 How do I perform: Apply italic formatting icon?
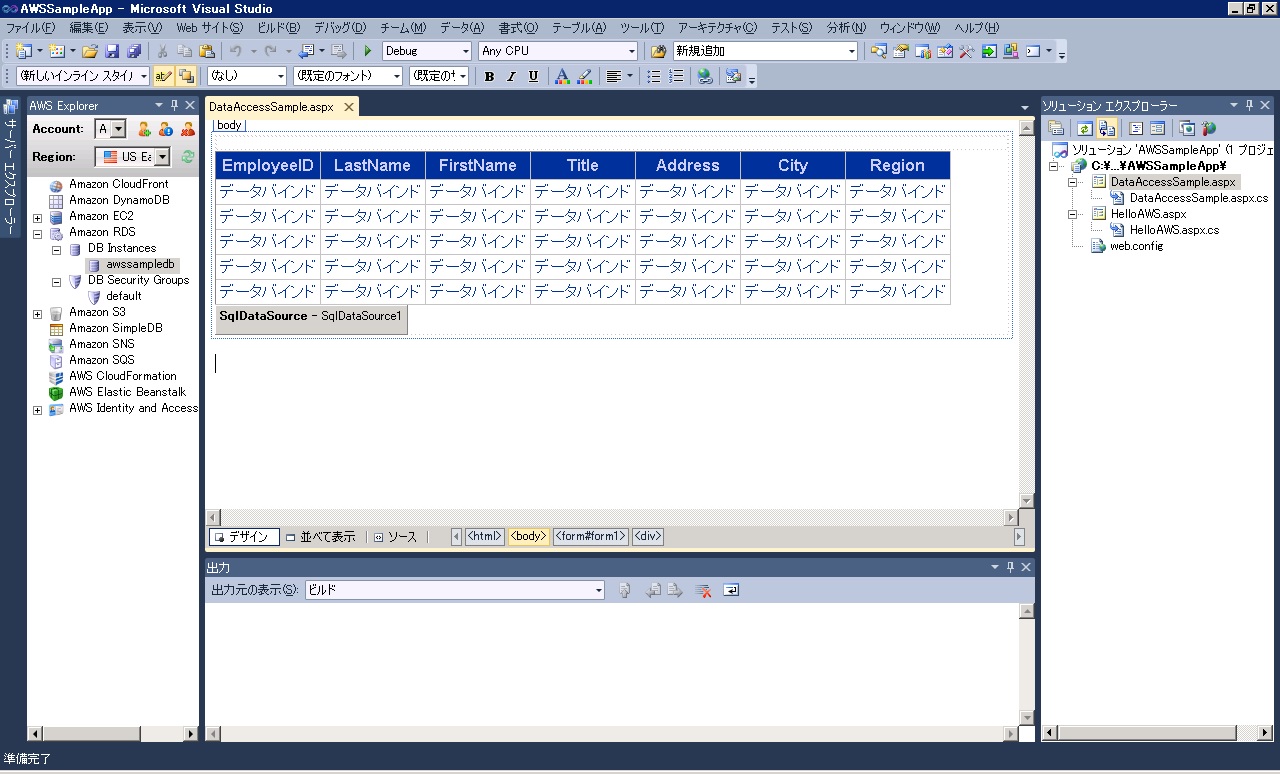point(511,76)
